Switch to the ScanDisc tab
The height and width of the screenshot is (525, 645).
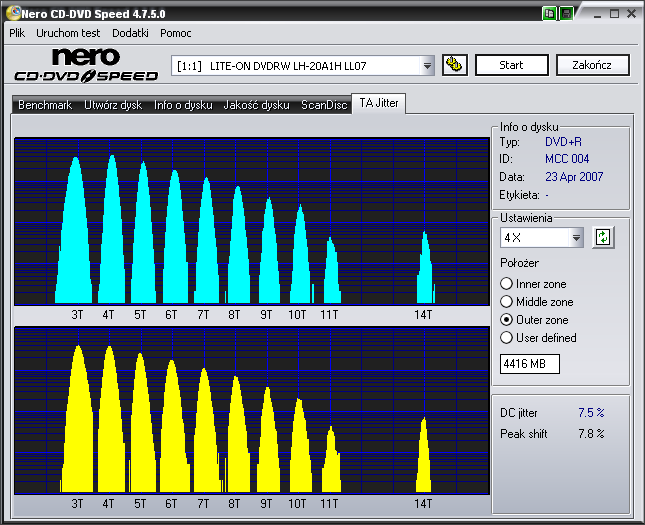(x=324, y=105)
